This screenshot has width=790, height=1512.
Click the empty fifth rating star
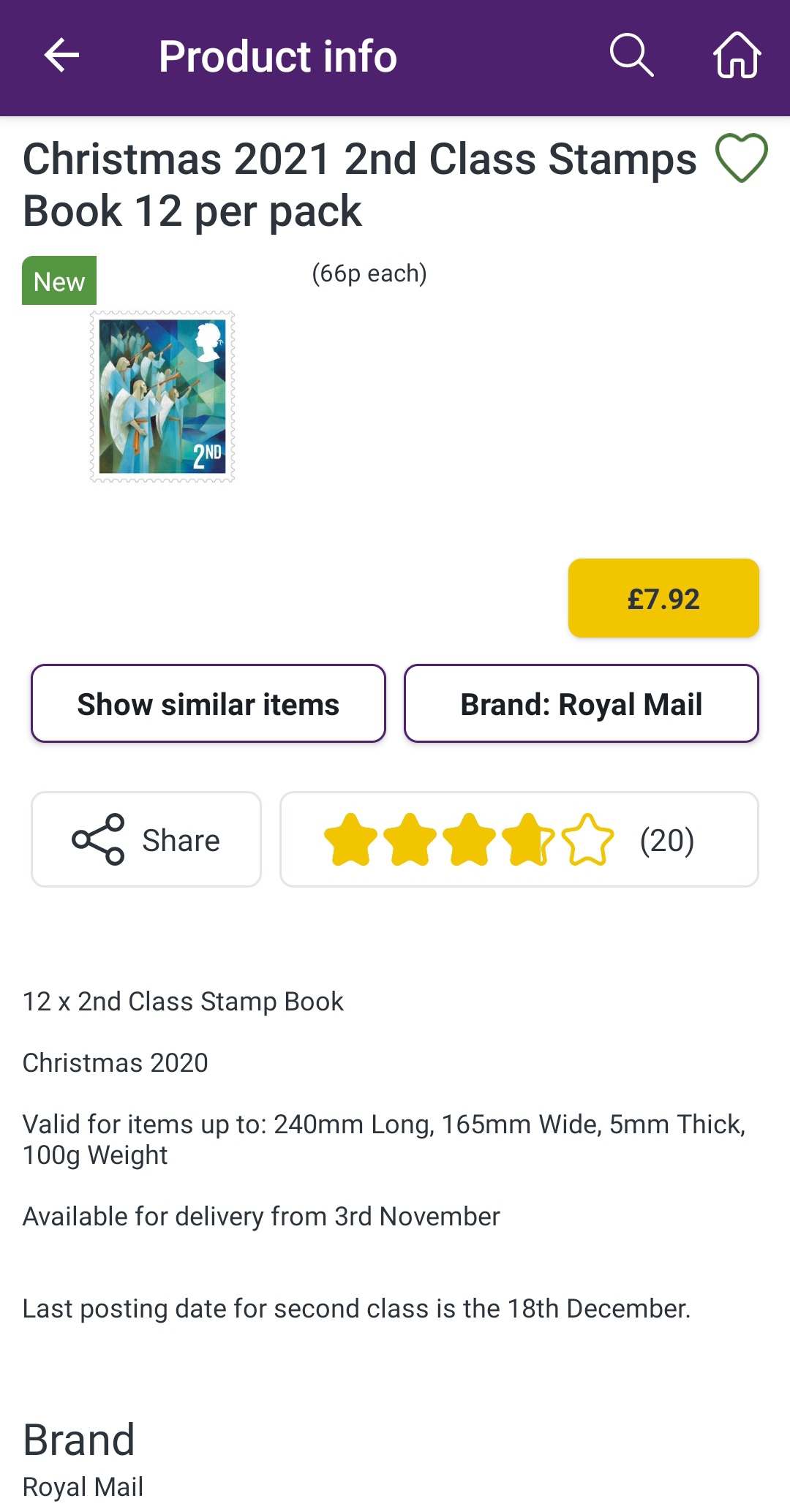[x=587, y=839]
